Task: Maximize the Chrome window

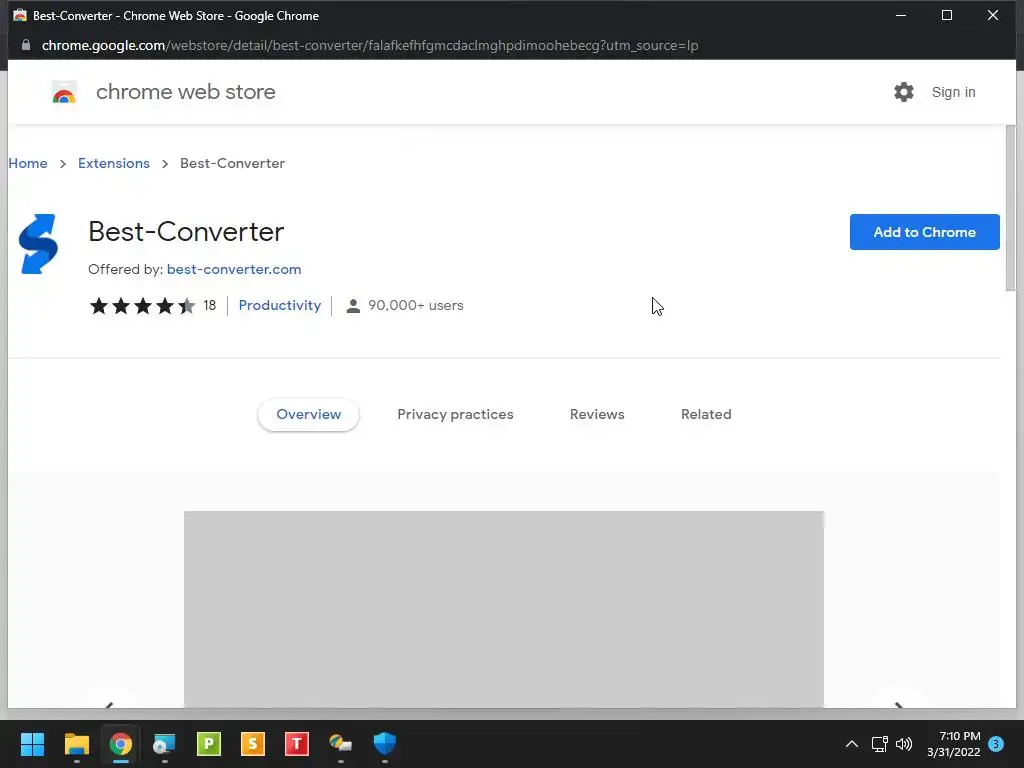Action: [x=947, y=15]
